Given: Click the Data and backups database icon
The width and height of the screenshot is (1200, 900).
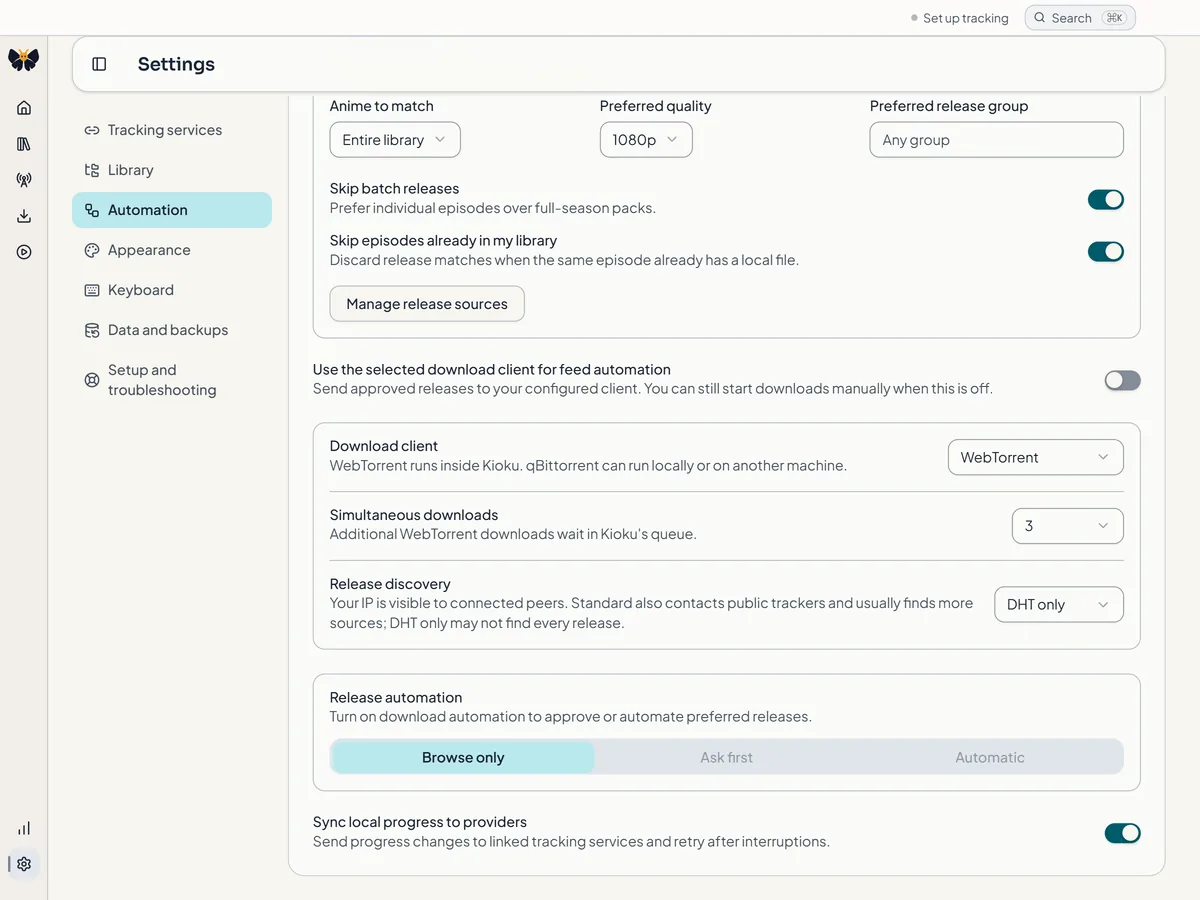Looking at the screenshot, I should point(92,330).
